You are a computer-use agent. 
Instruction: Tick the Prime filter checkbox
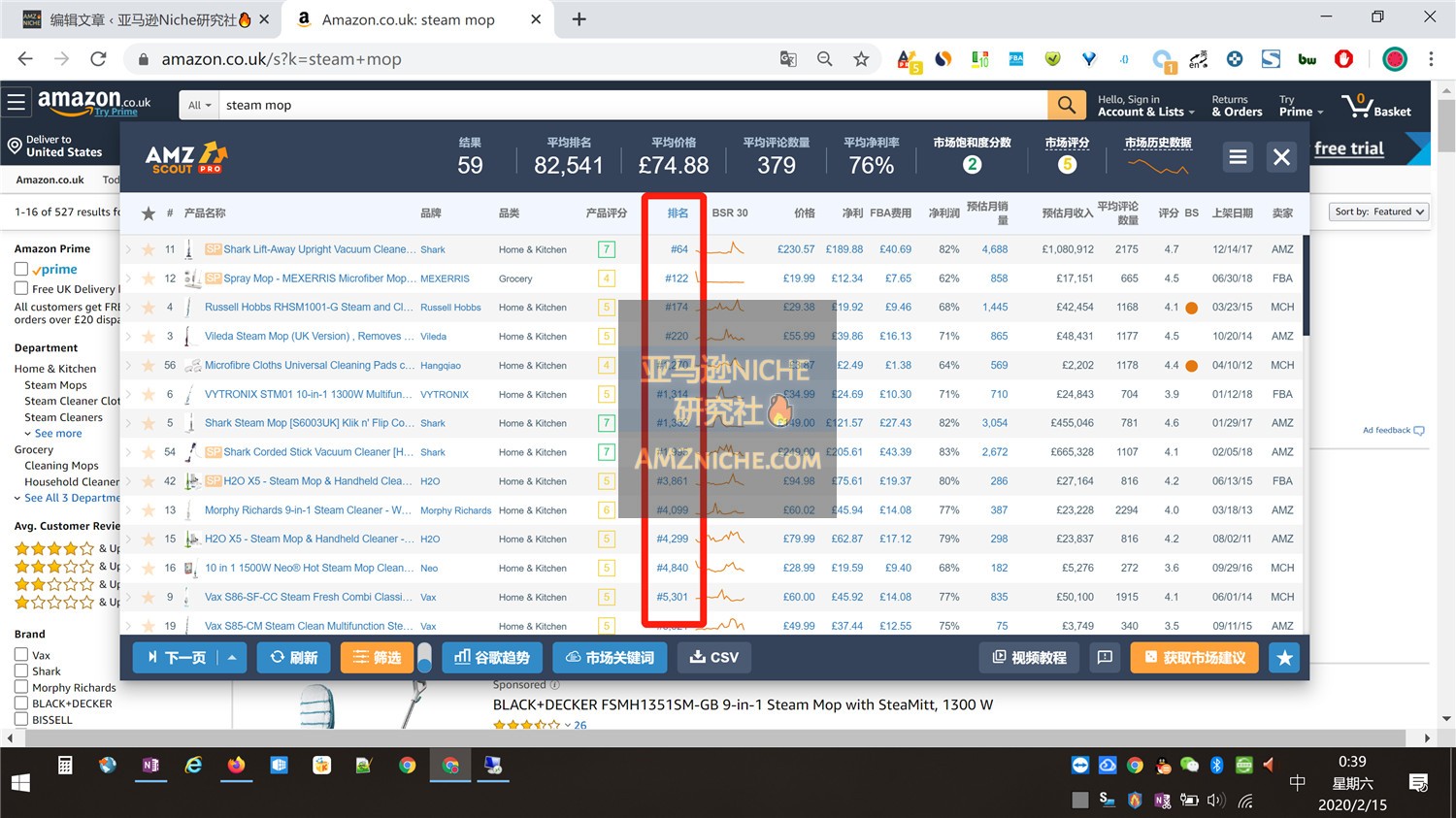point(20,269)
